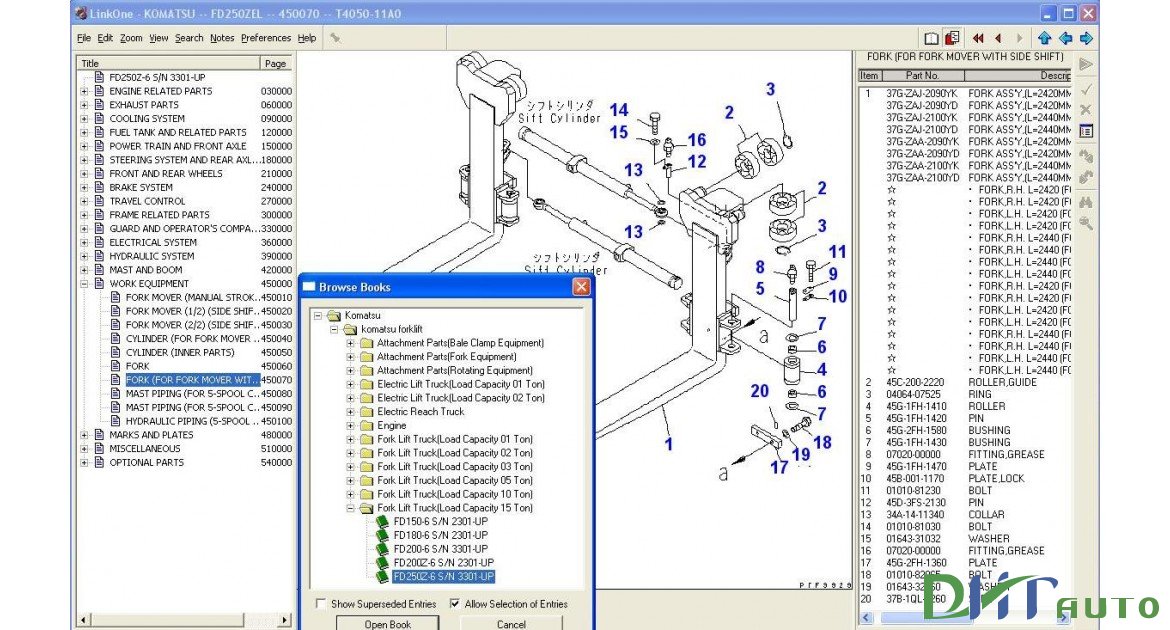Click the checkmark icon in right sidebar
The width and height of the screenshot is (1170, 630).
[1086, 89]
